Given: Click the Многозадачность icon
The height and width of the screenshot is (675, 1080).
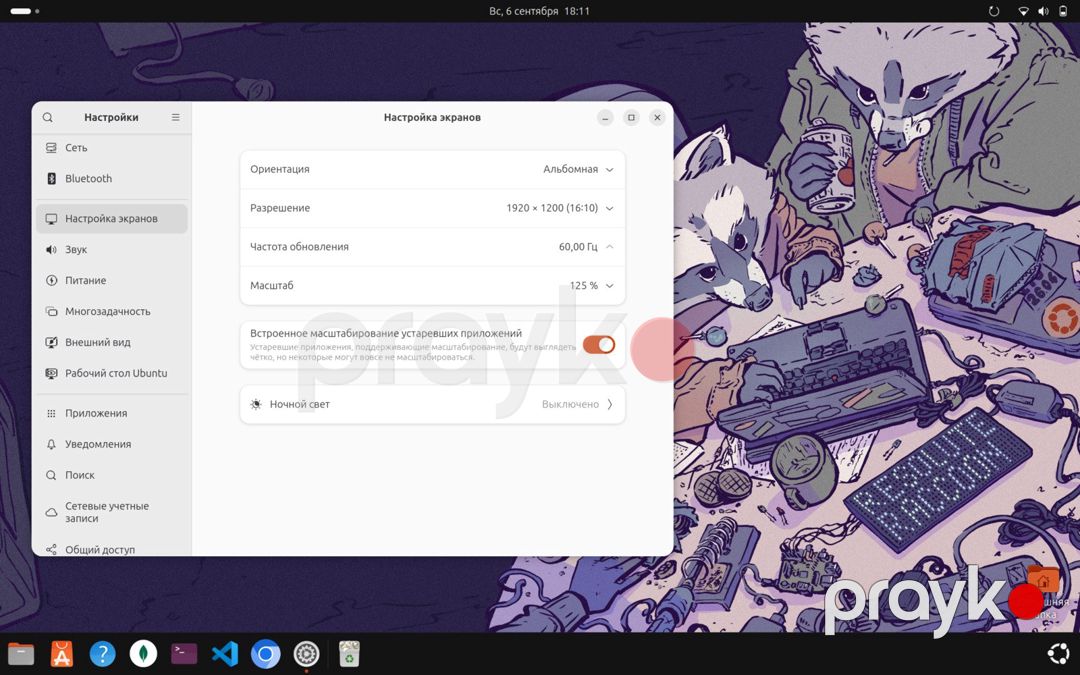Looking at the screenshot, I should (x=51, y=312).
